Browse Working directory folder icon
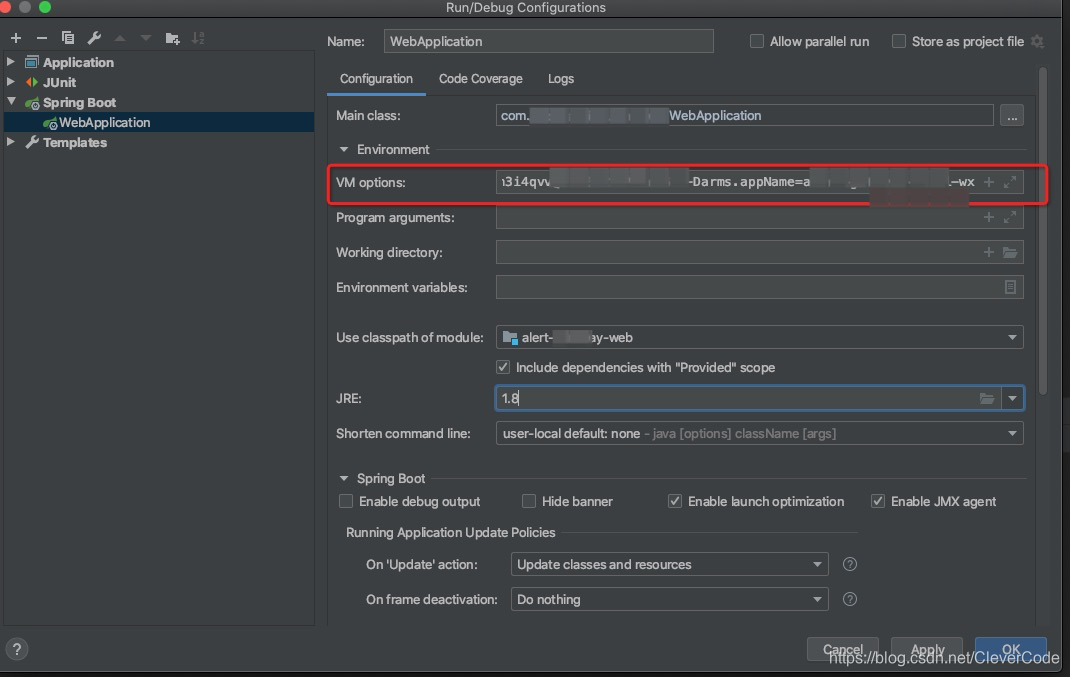Image resolution: width=1070 pixels, height=677 pixels. pos(1010,252)
